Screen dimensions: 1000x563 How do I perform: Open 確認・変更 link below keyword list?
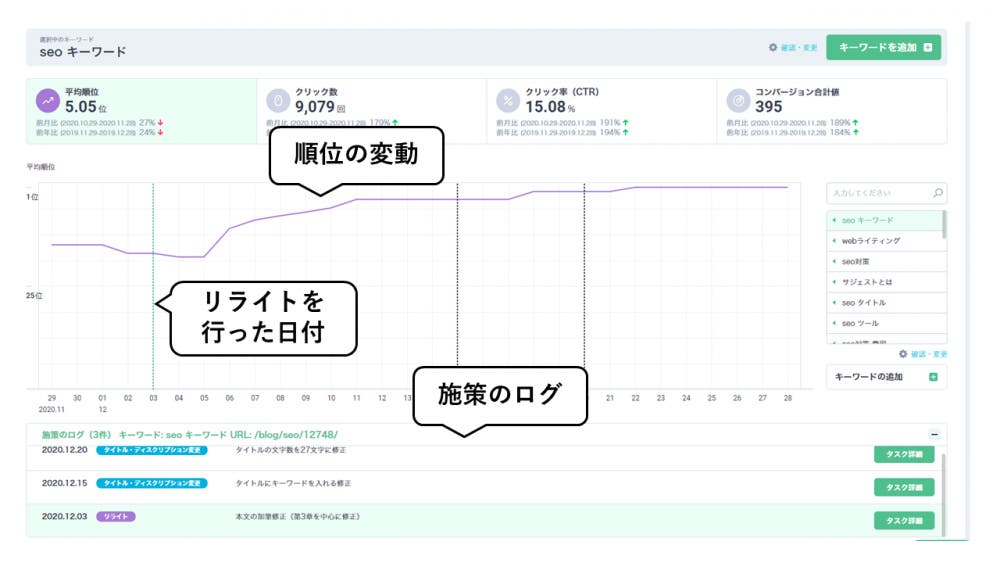[929, 354]
